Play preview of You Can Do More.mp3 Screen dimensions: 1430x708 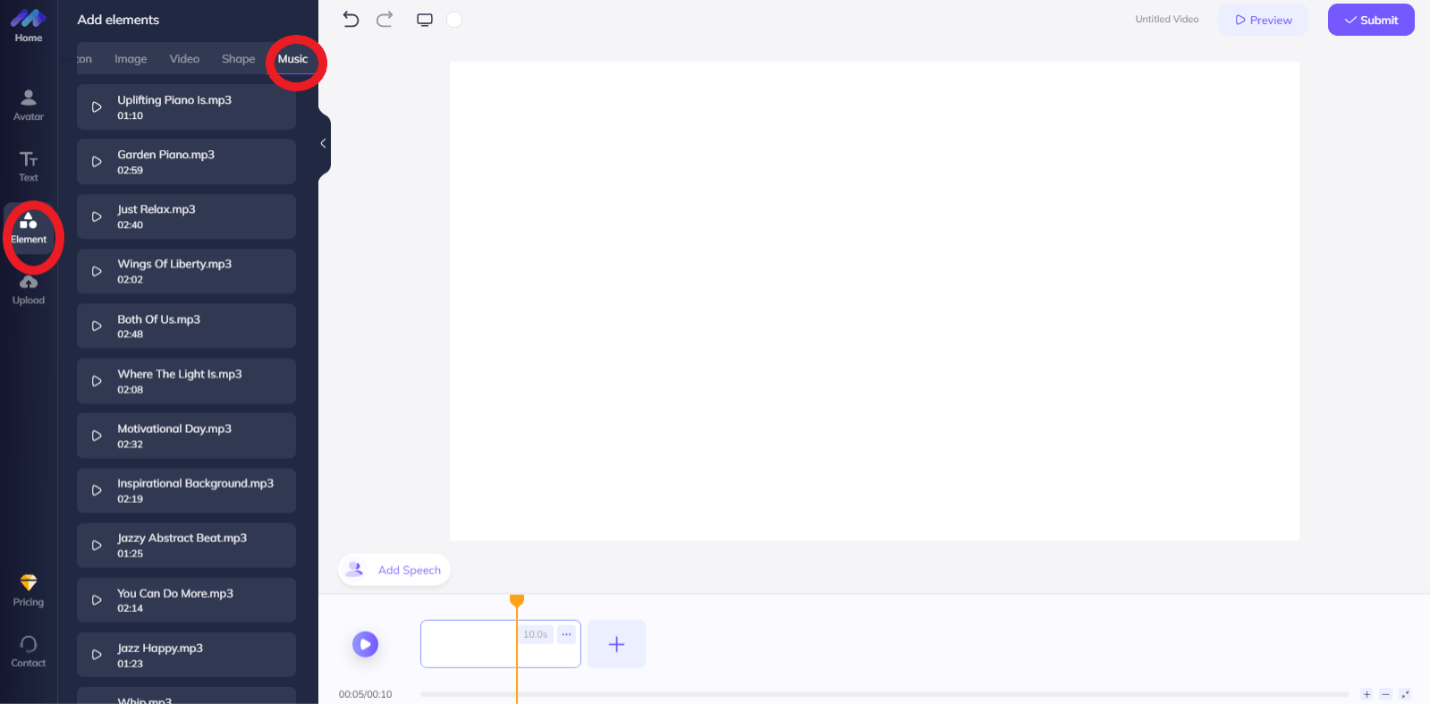(x=97, y=600)
